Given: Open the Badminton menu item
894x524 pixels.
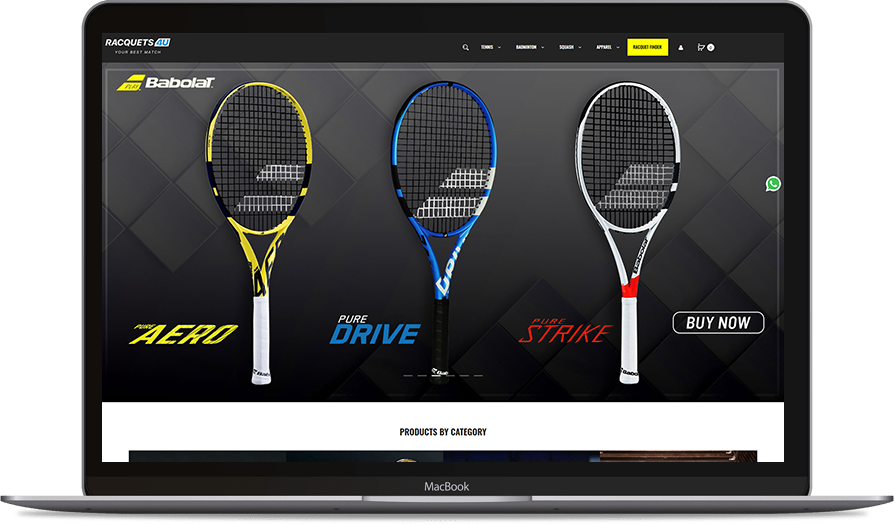Looking at the screenshot, I should click(526, 47).
